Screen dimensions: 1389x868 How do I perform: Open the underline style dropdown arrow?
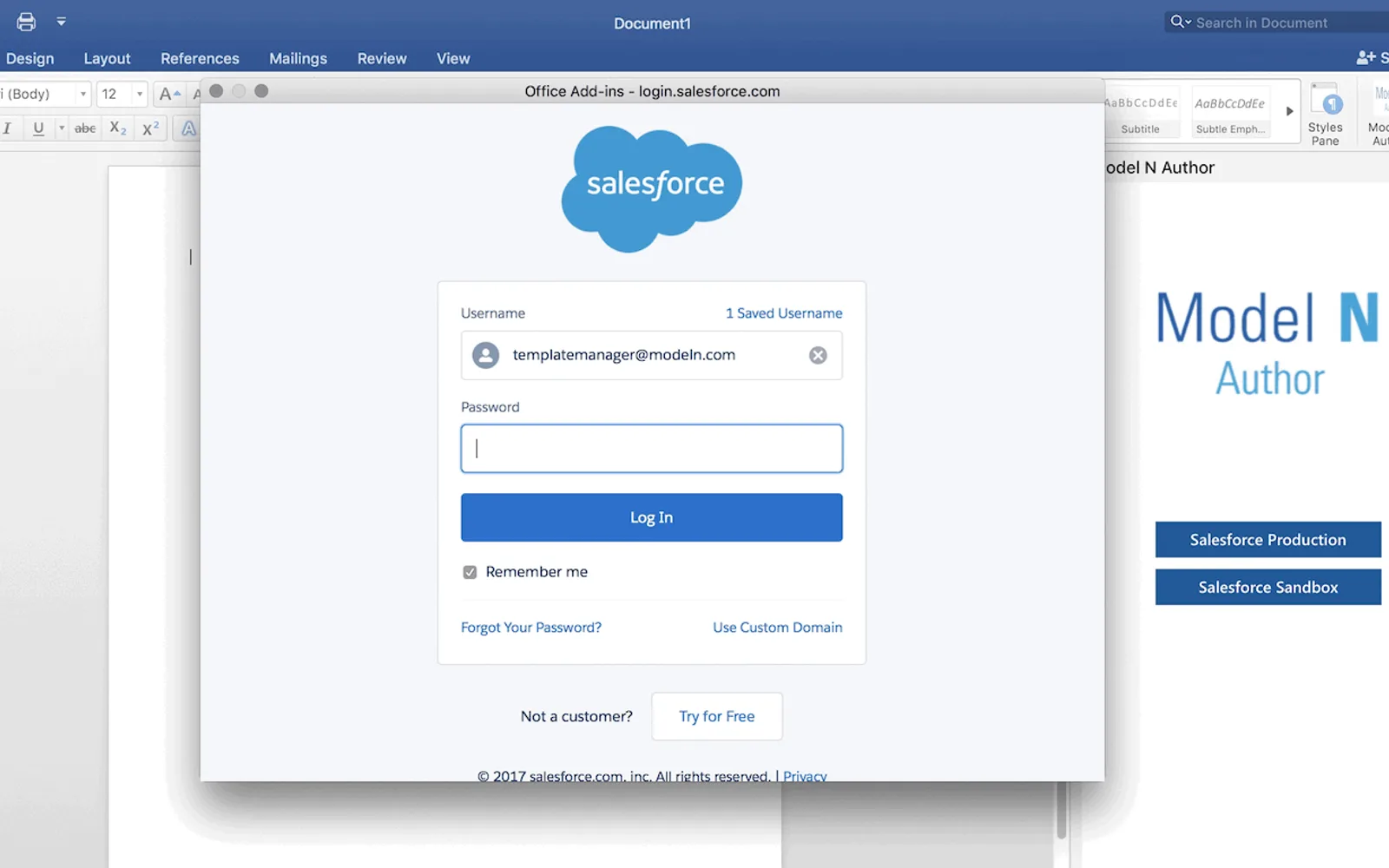tap(61, 128)
